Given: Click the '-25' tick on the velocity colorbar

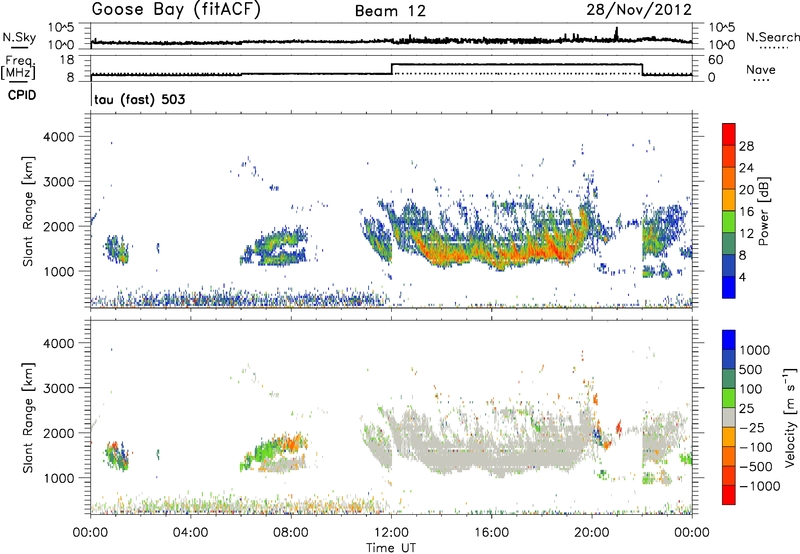Looking at the screenshot, I should tap(753, 427).
